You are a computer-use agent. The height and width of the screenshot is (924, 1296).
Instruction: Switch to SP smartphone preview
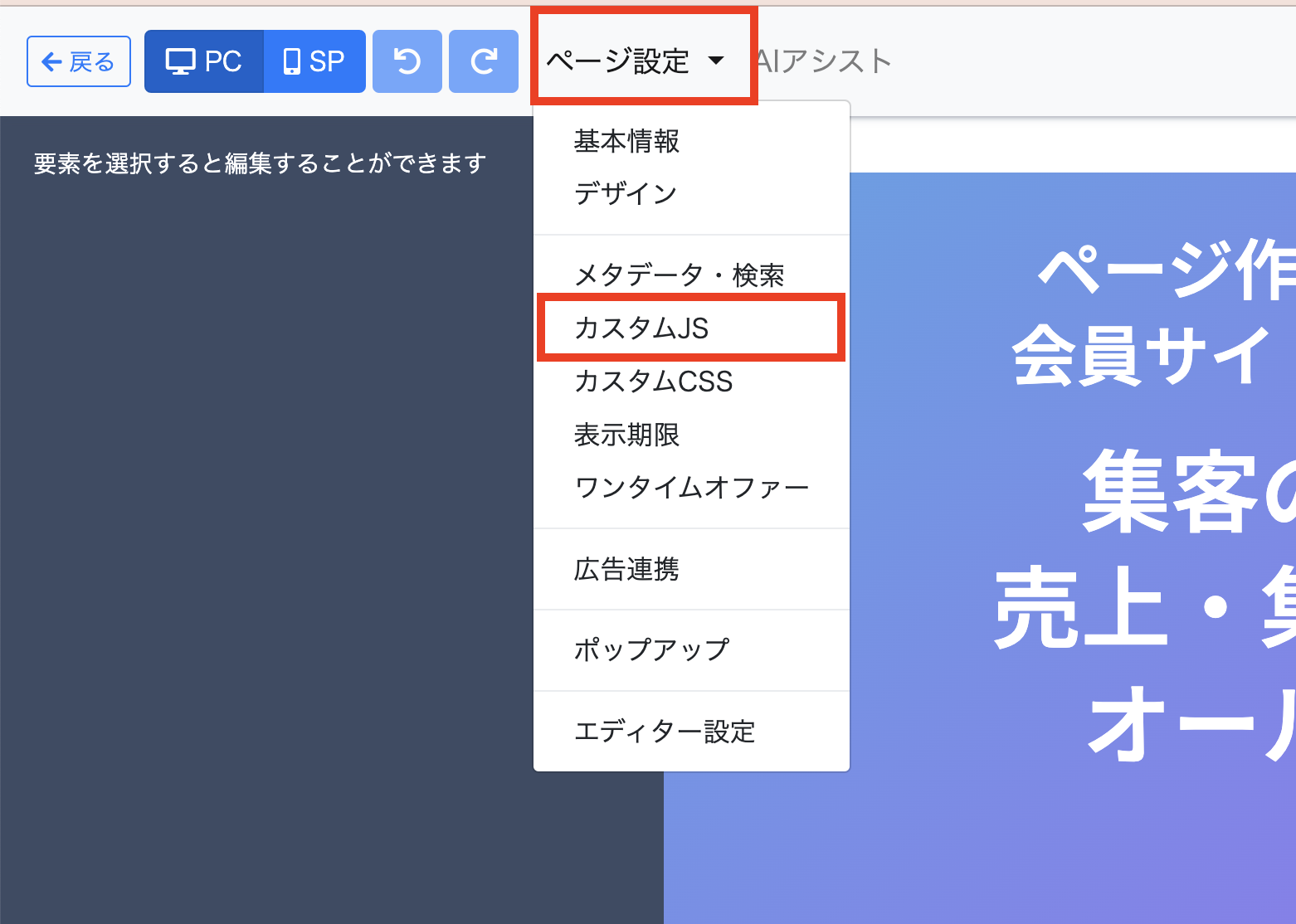point(314,61)
